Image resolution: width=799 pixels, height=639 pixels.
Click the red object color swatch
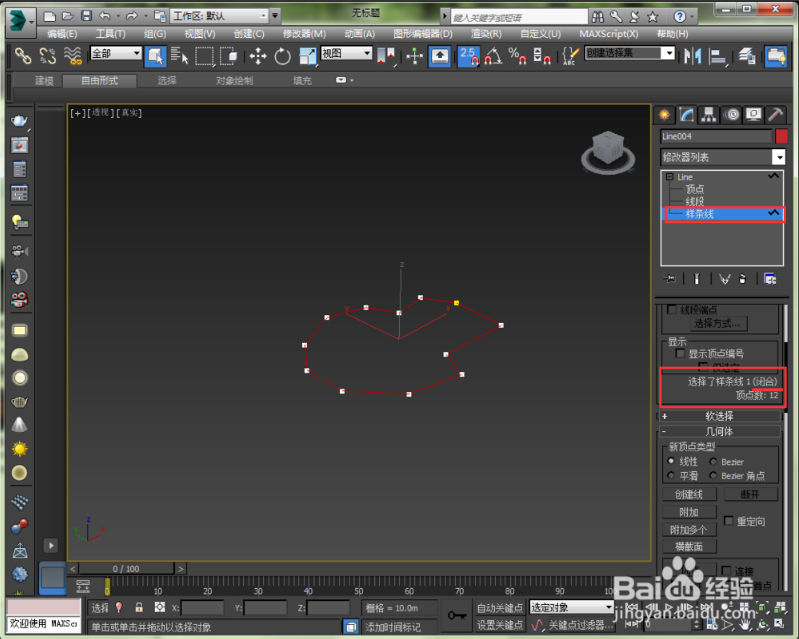pos(781,136)
